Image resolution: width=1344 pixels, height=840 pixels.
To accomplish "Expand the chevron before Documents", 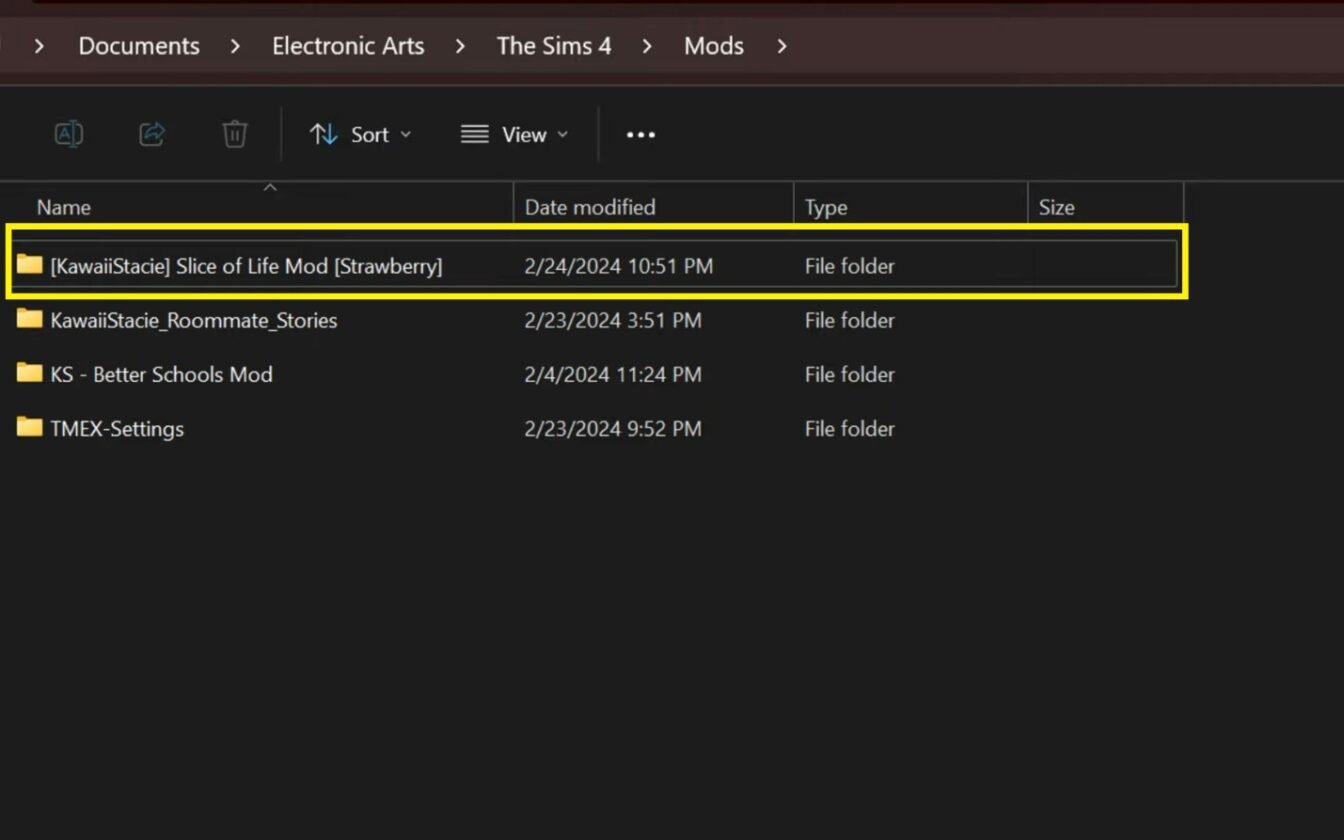I will (x=39, y=46).
